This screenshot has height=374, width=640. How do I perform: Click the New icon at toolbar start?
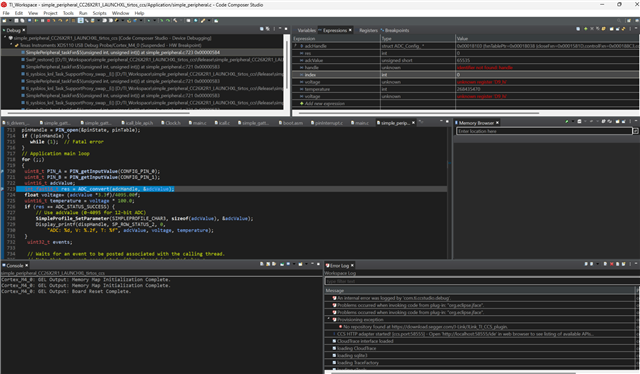point(4,20)
